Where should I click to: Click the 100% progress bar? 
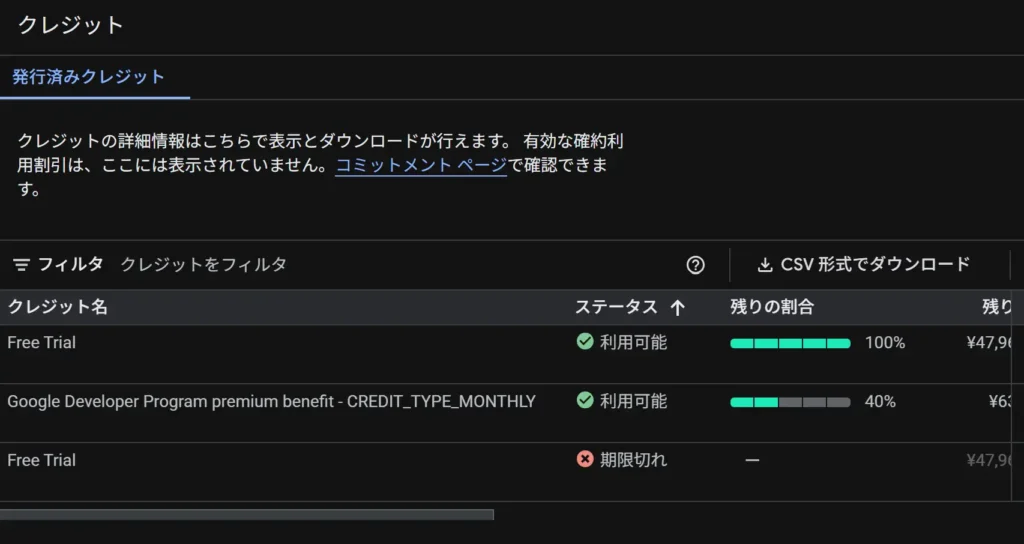[790, 344]
